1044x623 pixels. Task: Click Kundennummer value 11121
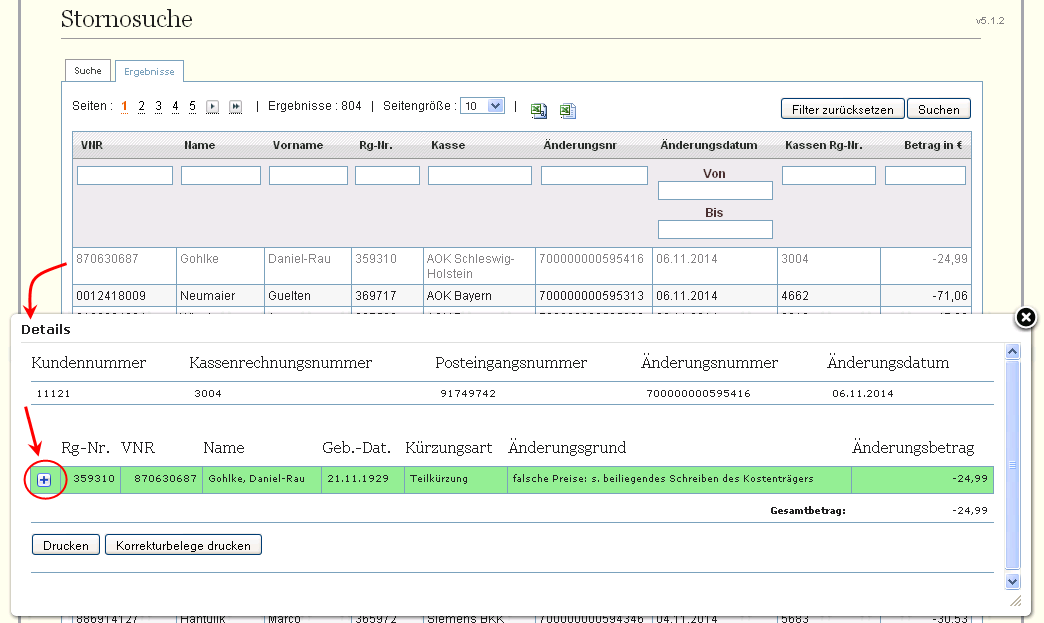pyautogui.click(x=53, y=393)
